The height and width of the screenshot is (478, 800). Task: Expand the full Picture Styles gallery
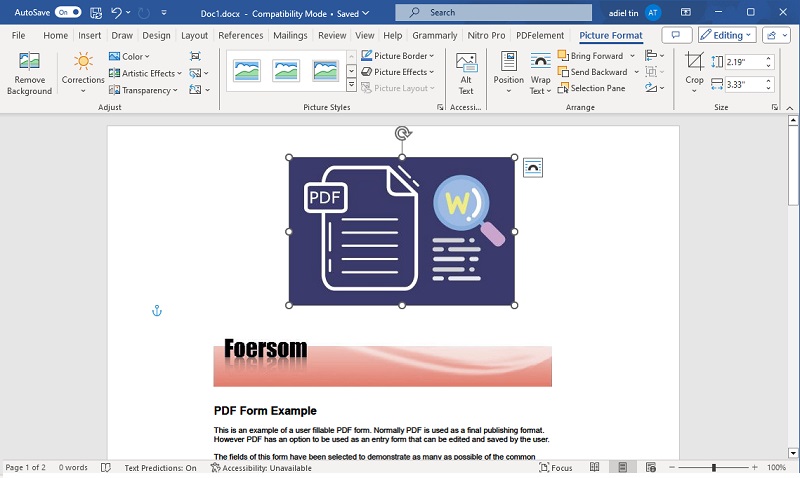point(352,85)
